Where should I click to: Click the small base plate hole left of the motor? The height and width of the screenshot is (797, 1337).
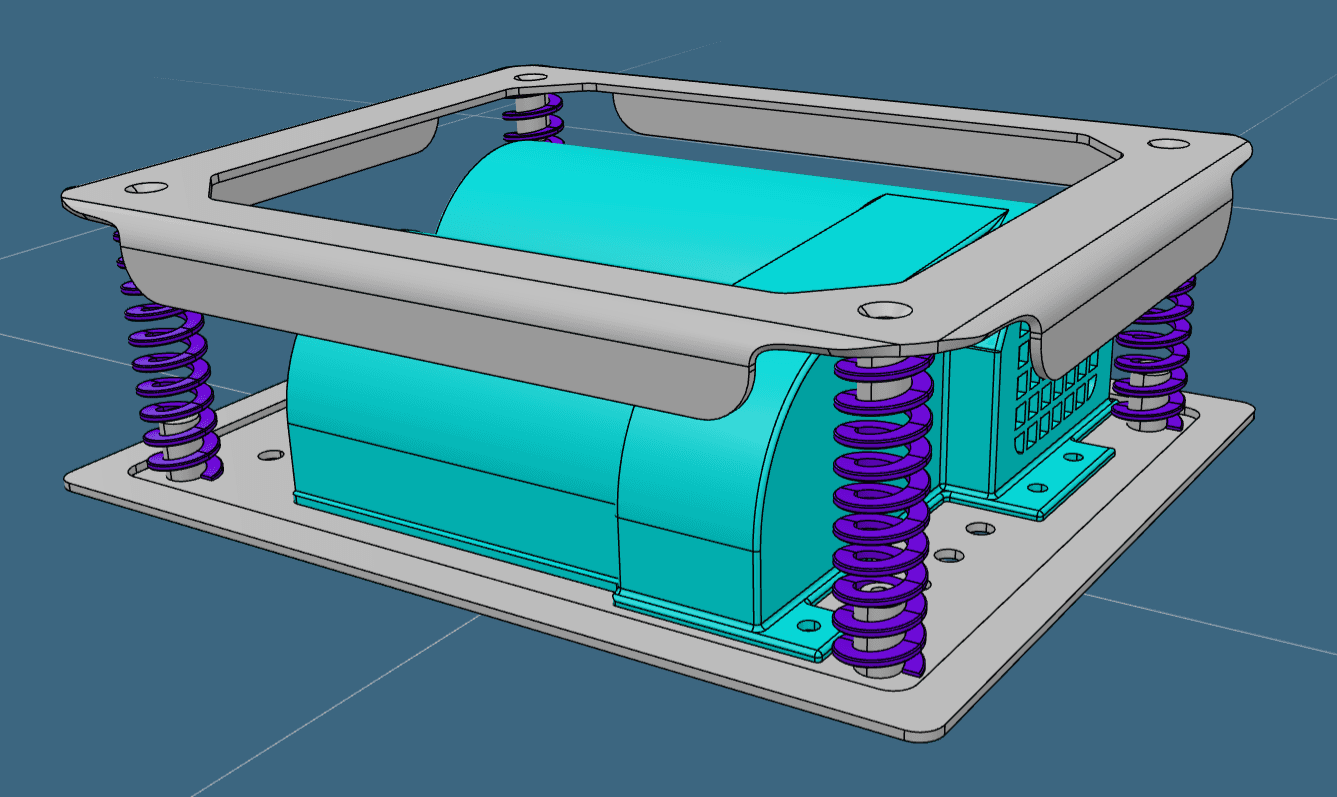click(270, 455)
